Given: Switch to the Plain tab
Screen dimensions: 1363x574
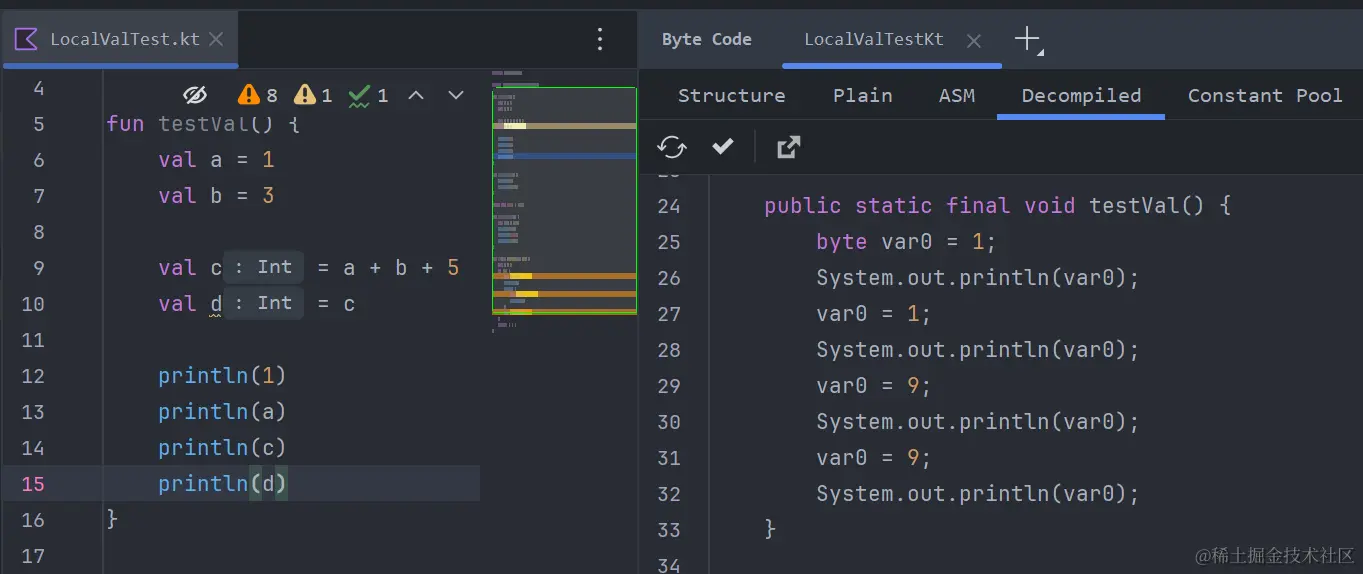Looking at the screenshot, I should [862, 95].
